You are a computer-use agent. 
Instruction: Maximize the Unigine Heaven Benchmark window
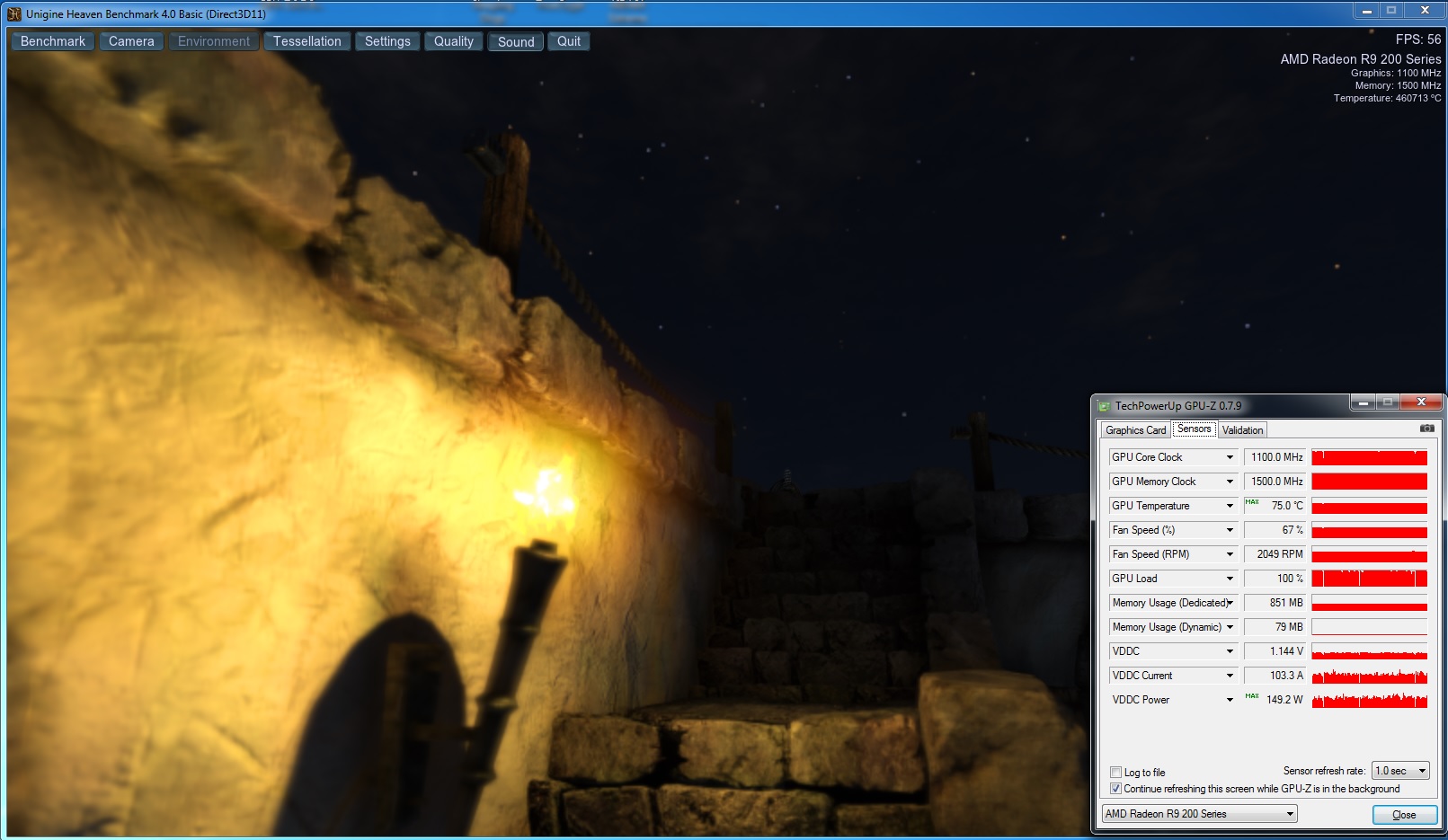[x=1391, y=11]
